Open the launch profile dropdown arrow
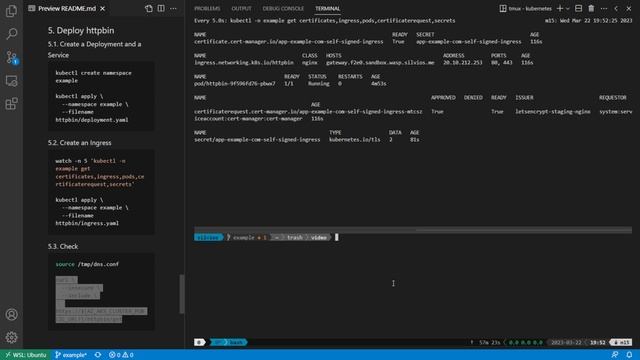This screenshot has height=360, width=640. (567, 9)
